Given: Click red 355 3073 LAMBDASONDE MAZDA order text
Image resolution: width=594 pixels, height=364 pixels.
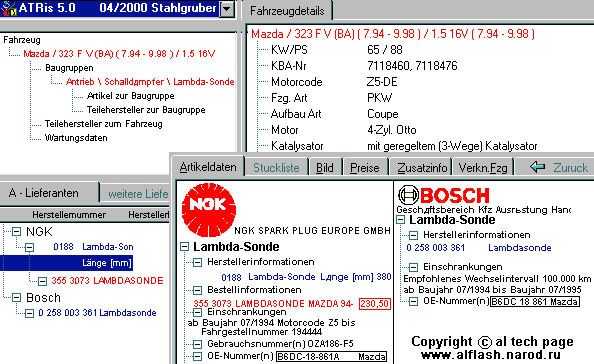Looking at the screenshot, I should 273,304.
